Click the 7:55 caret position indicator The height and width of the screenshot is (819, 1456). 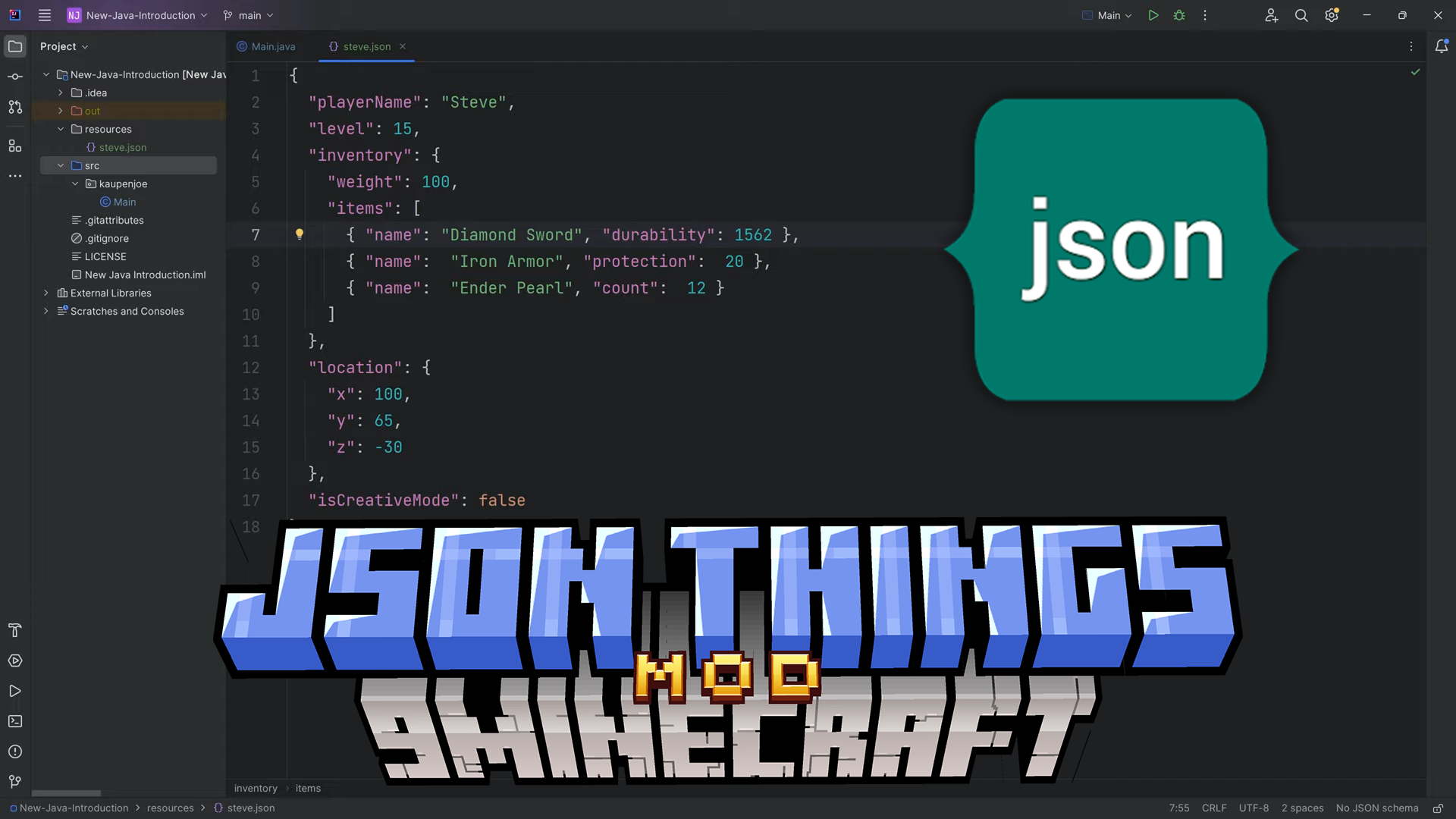[1179, 808]
